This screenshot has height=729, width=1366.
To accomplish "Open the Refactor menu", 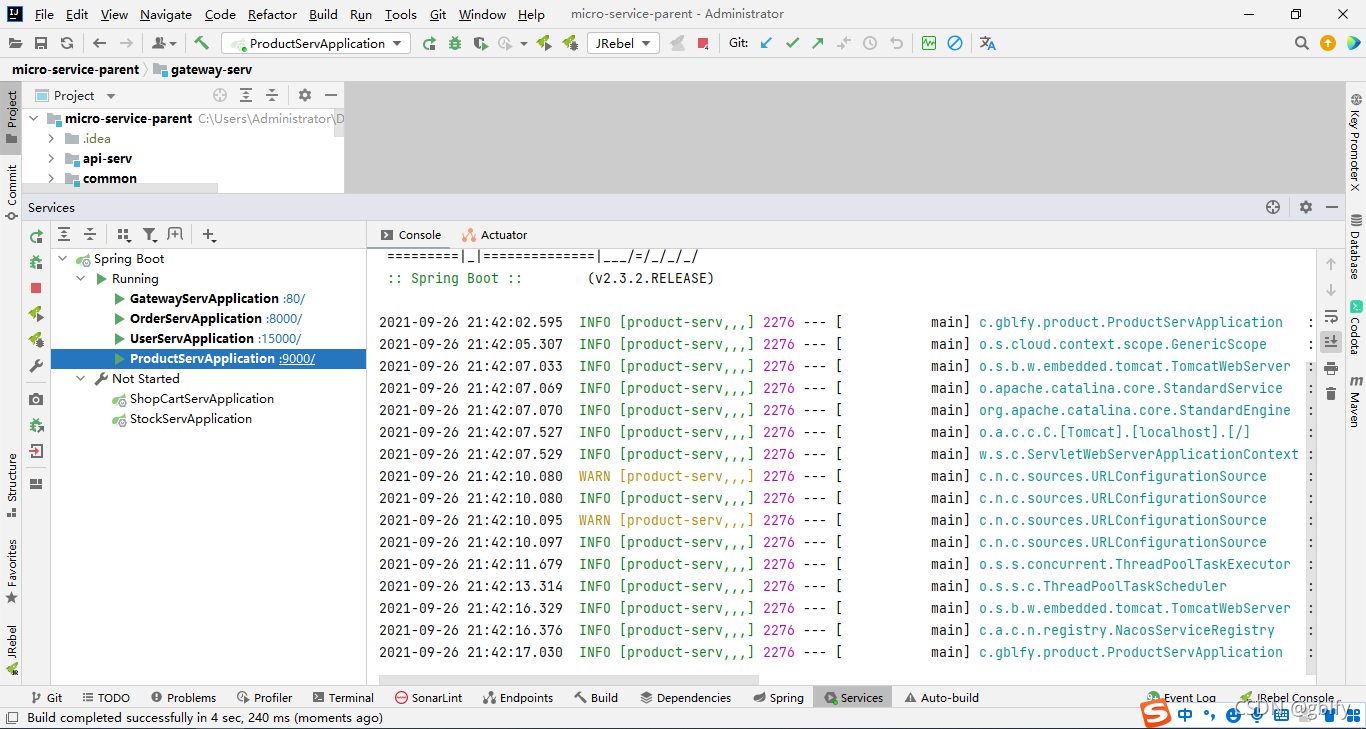I will click(x=272, y=14).
